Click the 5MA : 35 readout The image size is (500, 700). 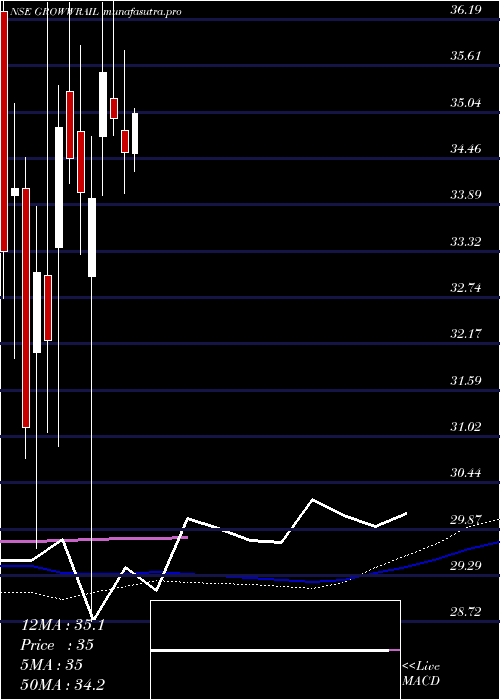(x=52, y=665)
